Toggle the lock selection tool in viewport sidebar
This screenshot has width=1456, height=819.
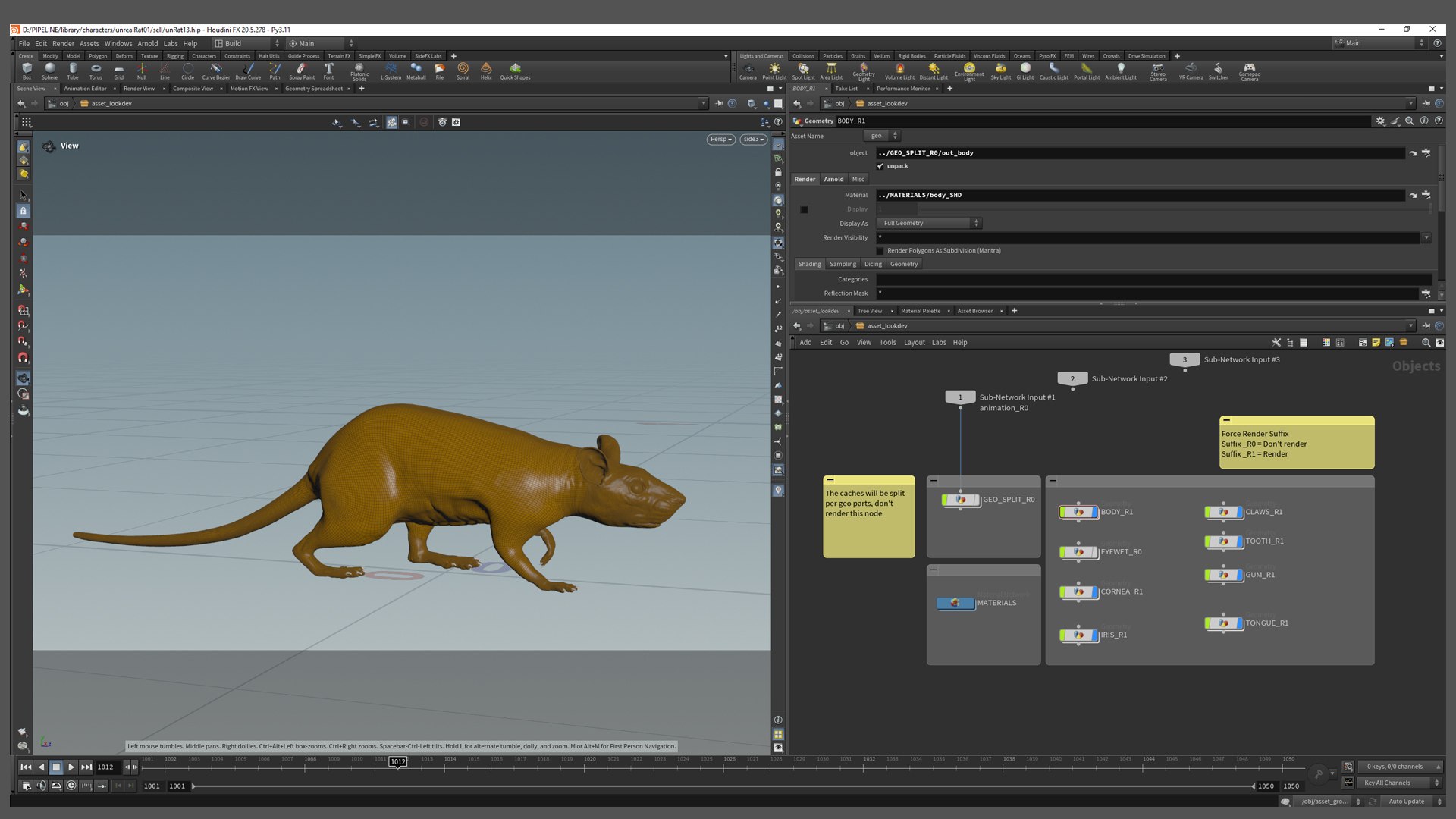coord(24,211)
